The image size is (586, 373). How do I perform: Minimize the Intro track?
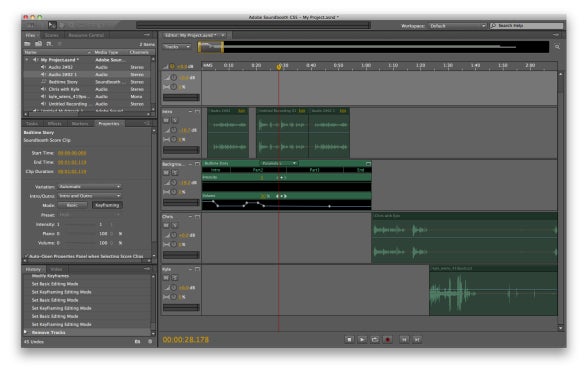click(x=190, y=111)
